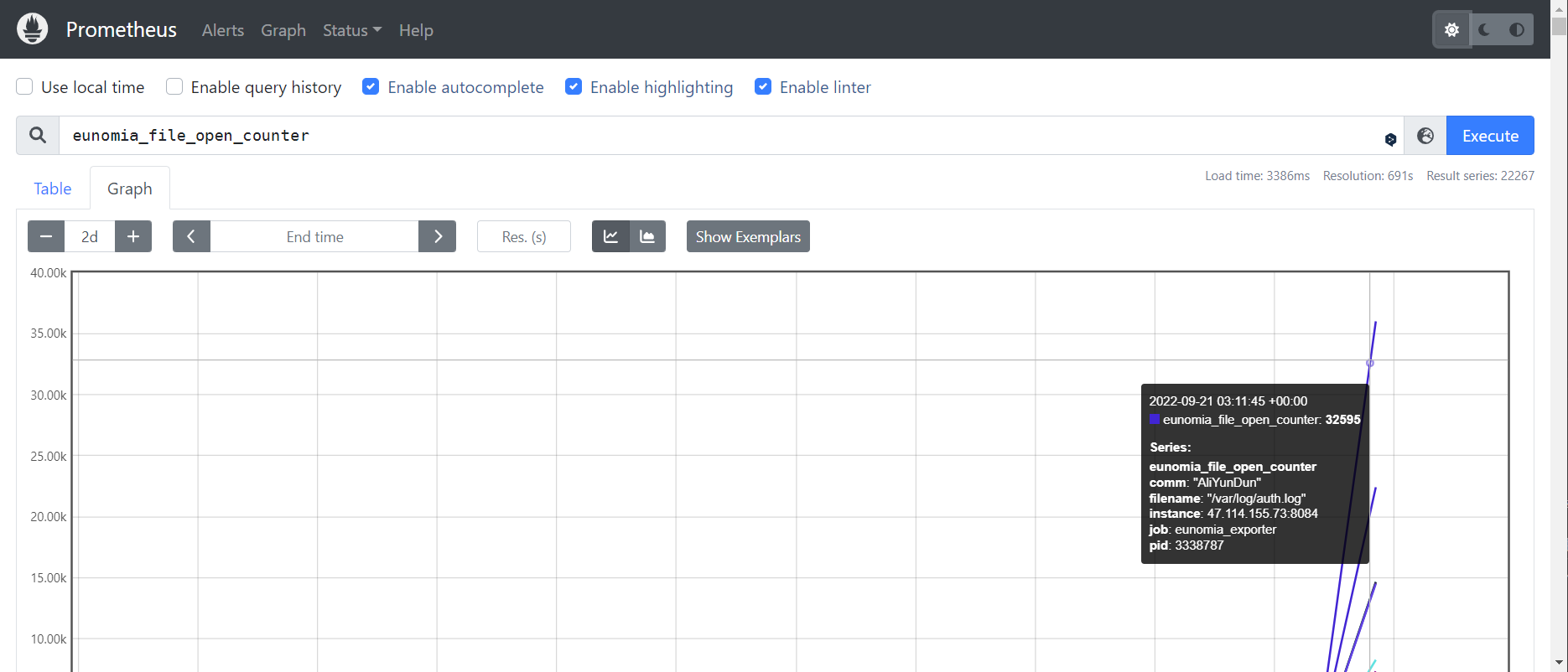Uncheck the Enable linter checkbox

pos(763,87)
